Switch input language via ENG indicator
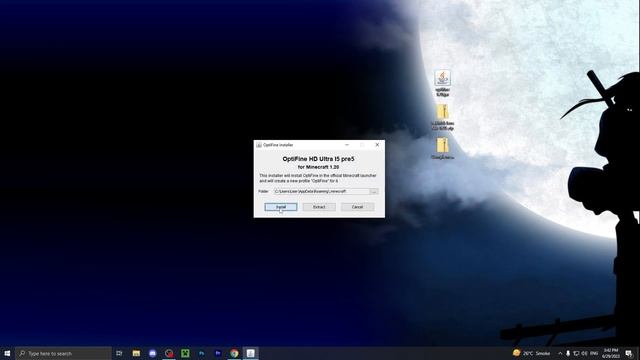Screen dimensions: 640x360 point(594,353)
